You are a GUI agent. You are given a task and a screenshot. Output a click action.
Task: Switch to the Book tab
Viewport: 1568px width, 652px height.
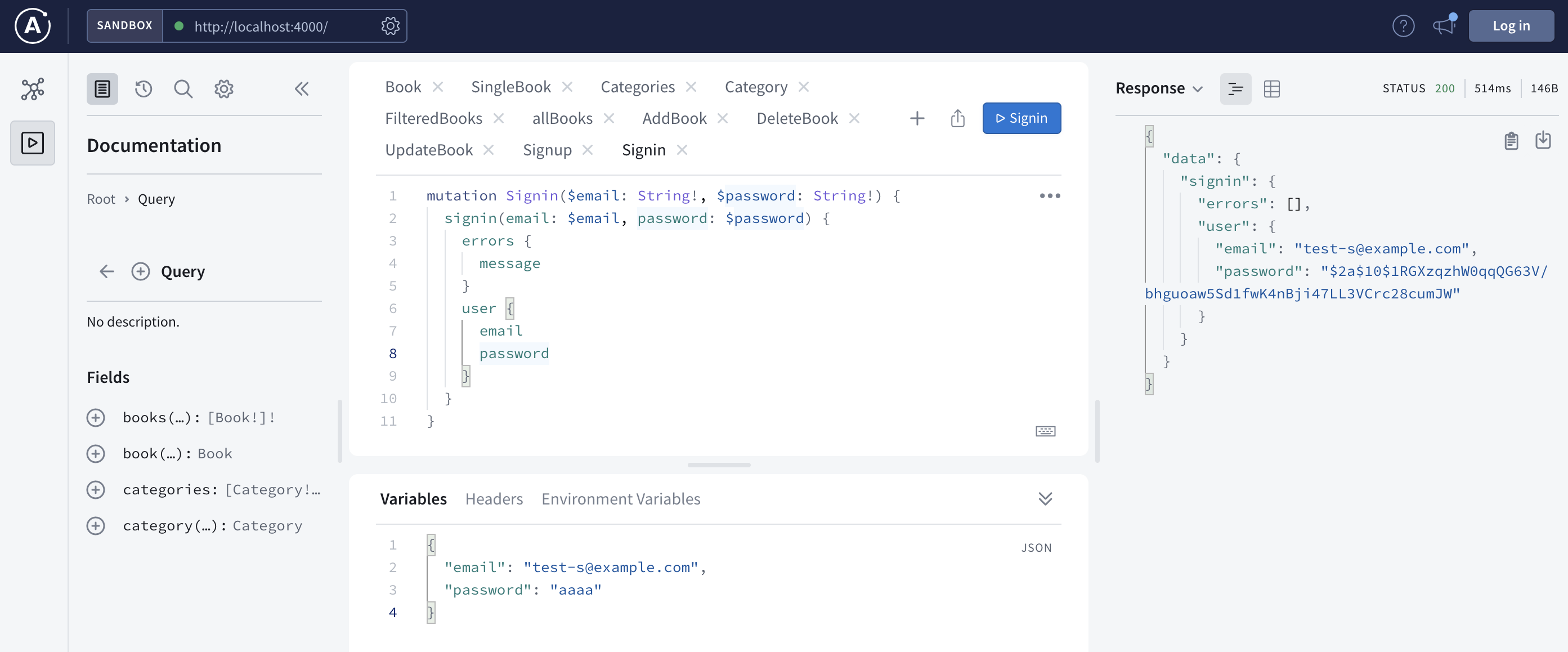pyautogui.click(x=403, y=87)
